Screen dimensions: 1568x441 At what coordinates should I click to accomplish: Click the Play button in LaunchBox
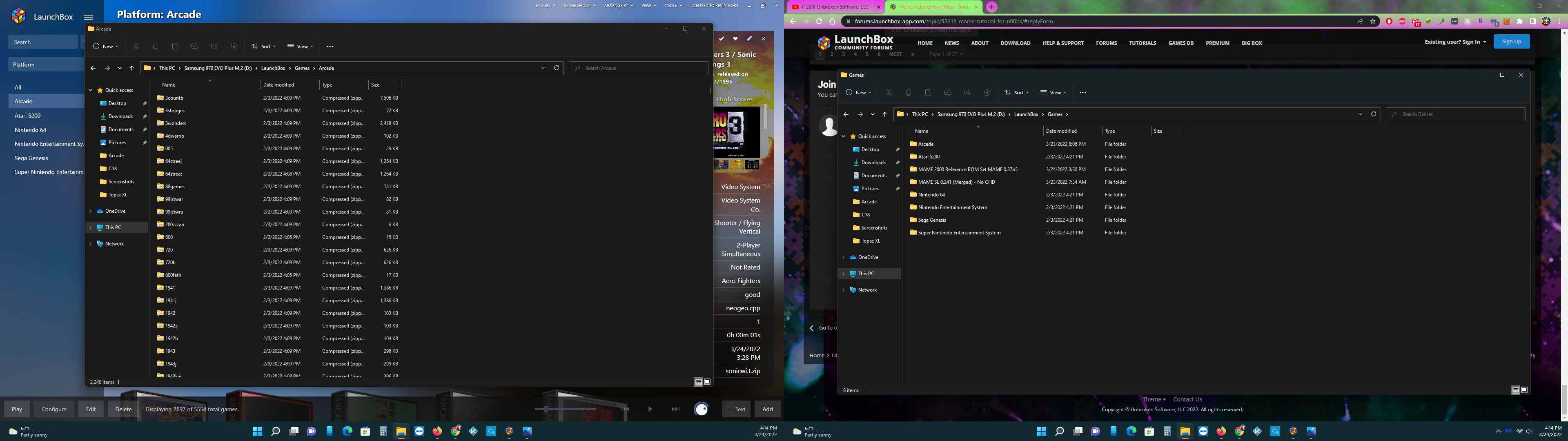click(x=17, y=409)
